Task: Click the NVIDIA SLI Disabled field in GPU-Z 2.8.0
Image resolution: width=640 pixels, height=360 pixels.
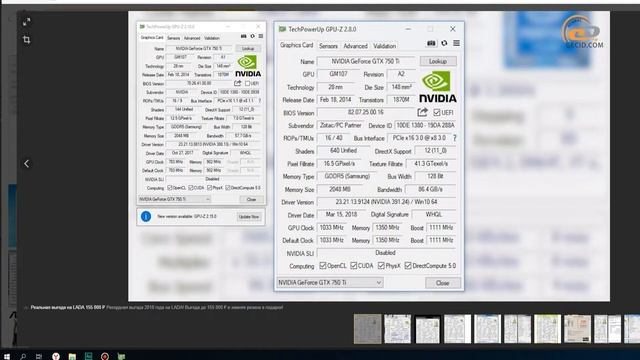Action: pos(386,253)
